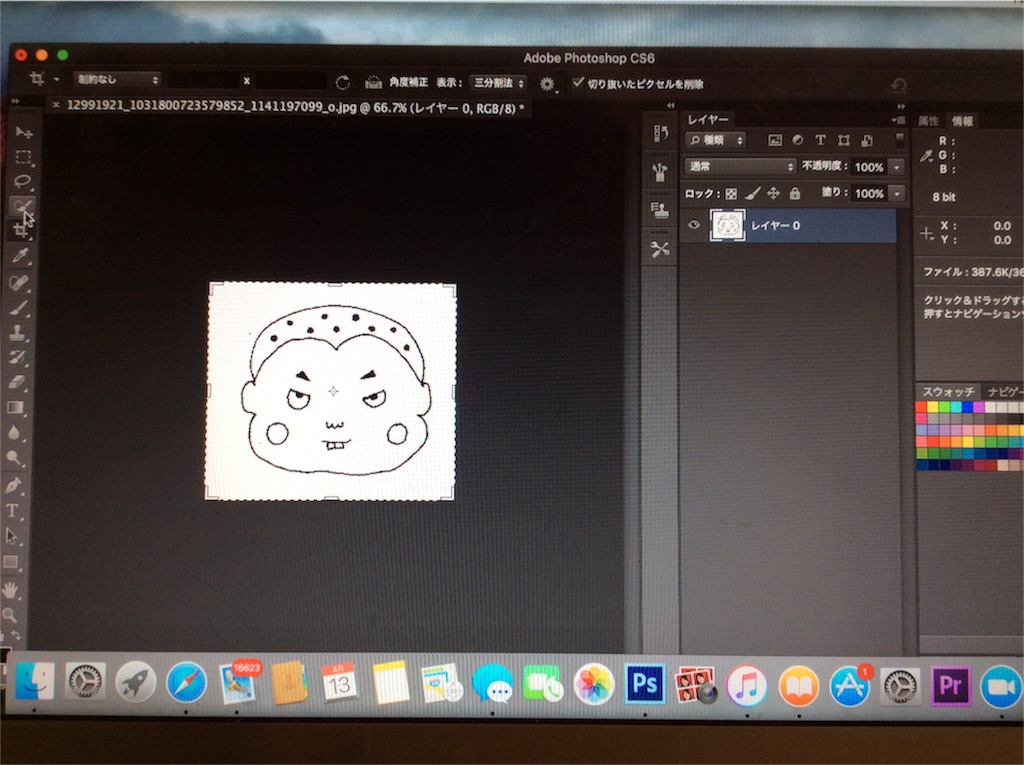Open 不透明度 opacity slider arrow
Screen dimensions: 1024x765
[897, 167]
